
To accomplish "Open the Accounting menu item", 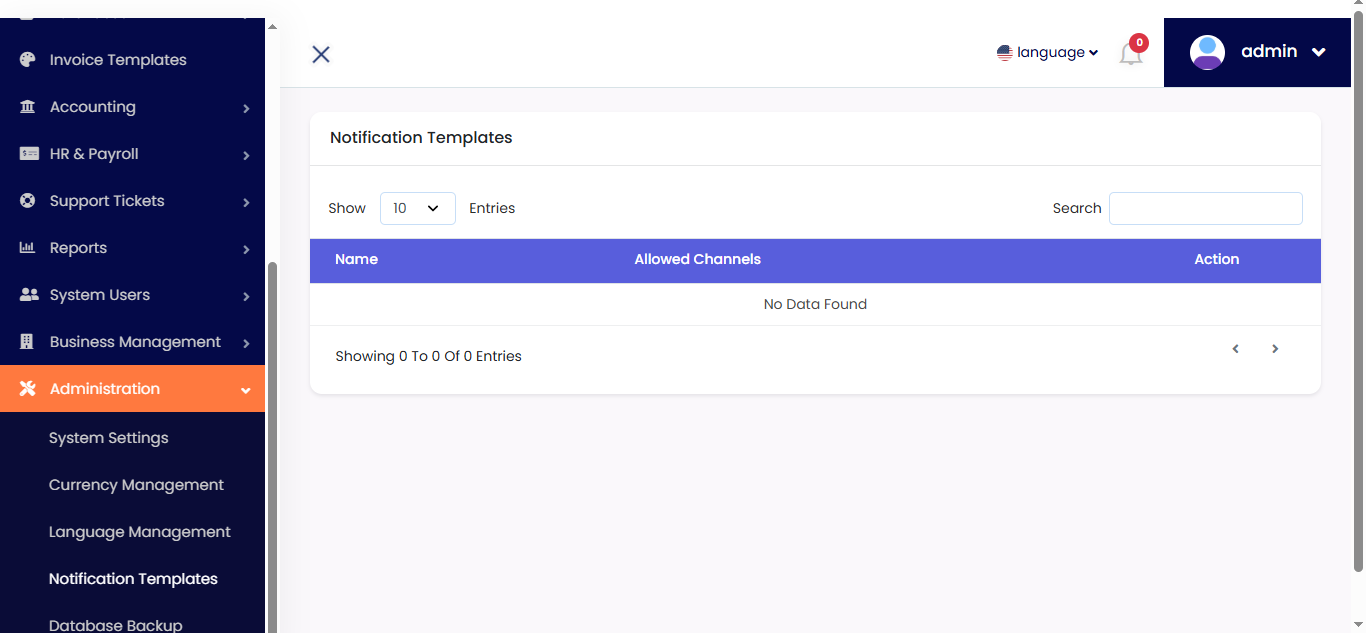I will coord(132,107).
